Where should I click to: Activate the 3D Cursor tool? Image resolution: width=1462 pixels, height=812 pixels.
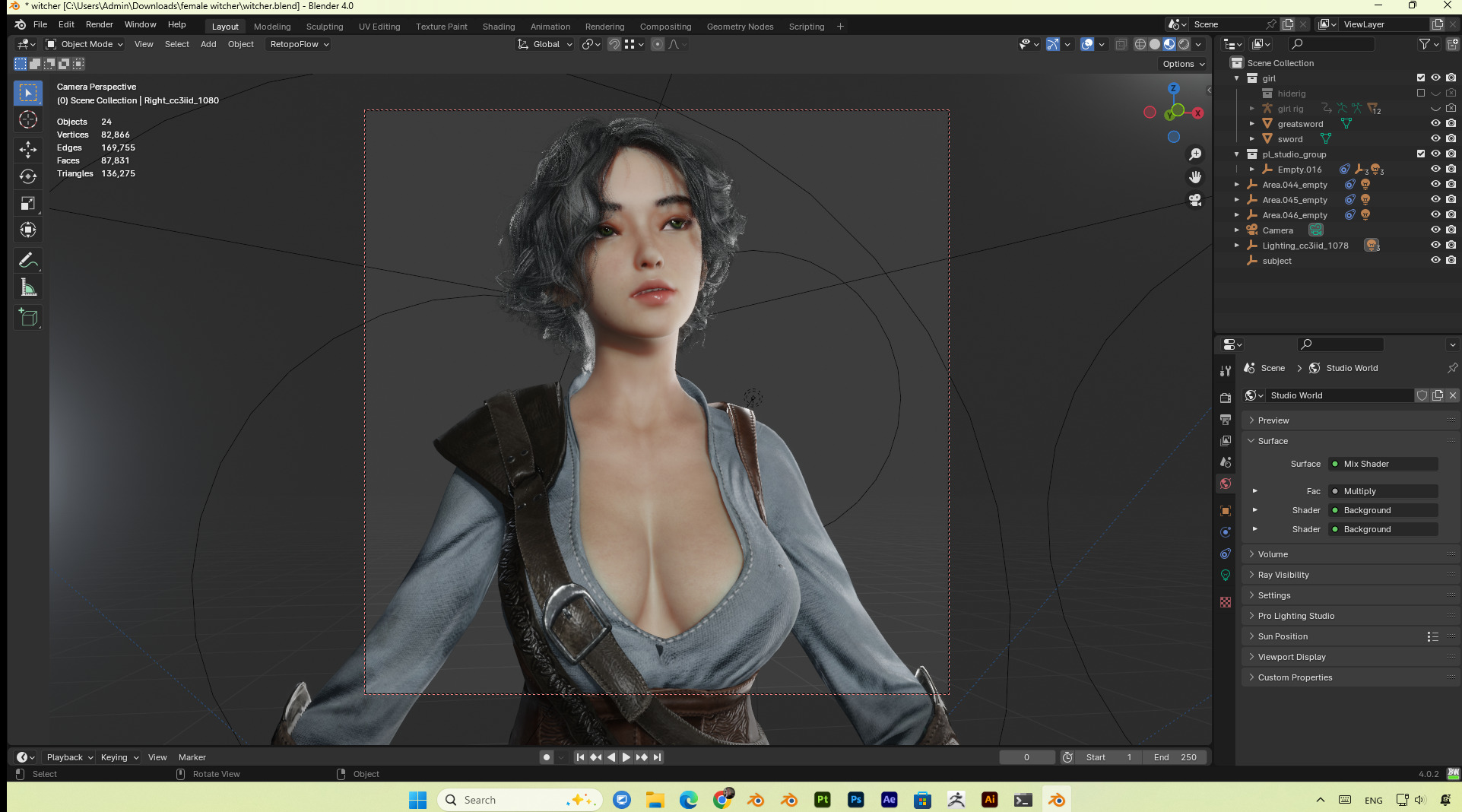28,119
